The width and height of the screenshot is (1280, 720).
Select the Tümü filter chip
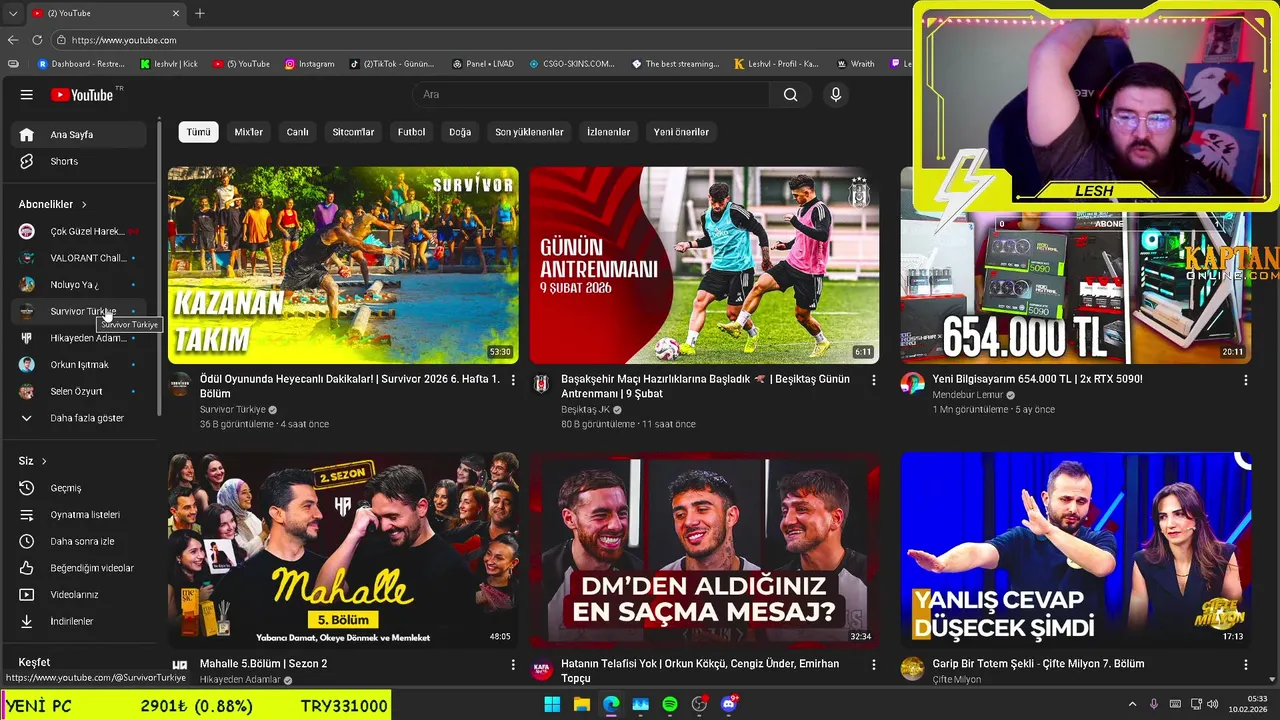198,132
